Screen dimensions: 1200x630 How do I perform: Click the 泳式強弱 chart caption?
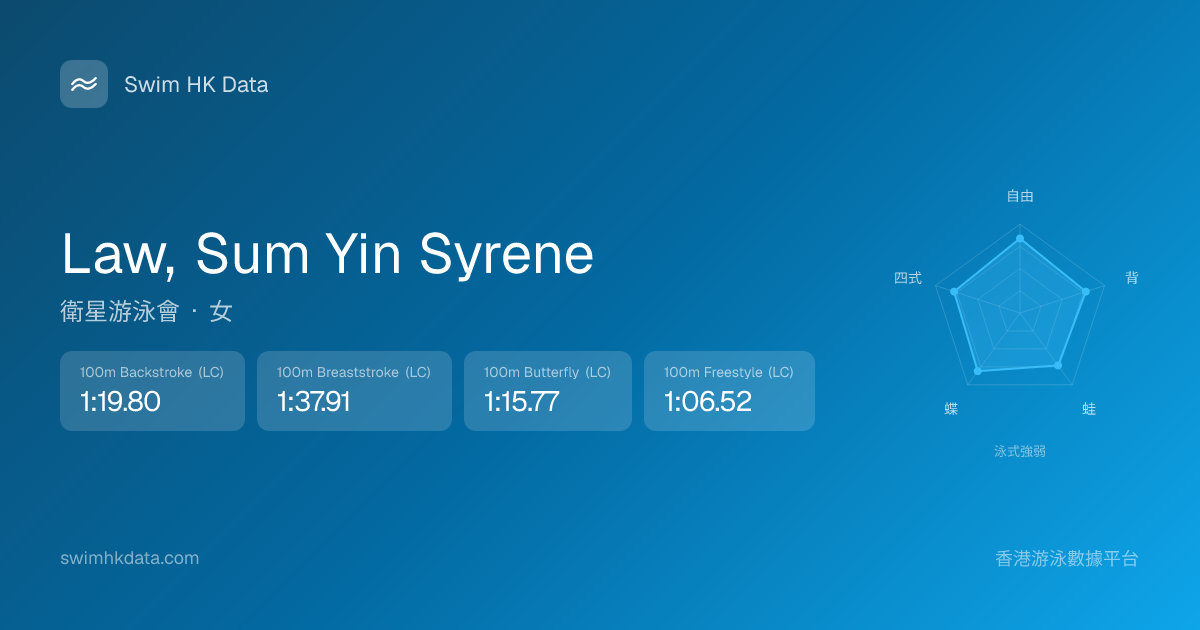coord(1020,451)
